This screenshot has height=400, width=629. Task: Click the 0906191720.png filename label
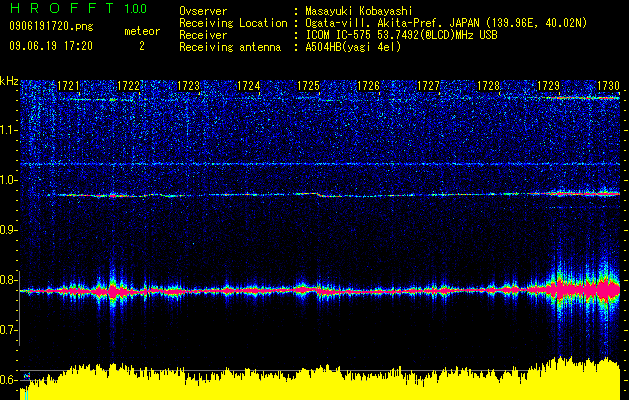pos(51,27)
